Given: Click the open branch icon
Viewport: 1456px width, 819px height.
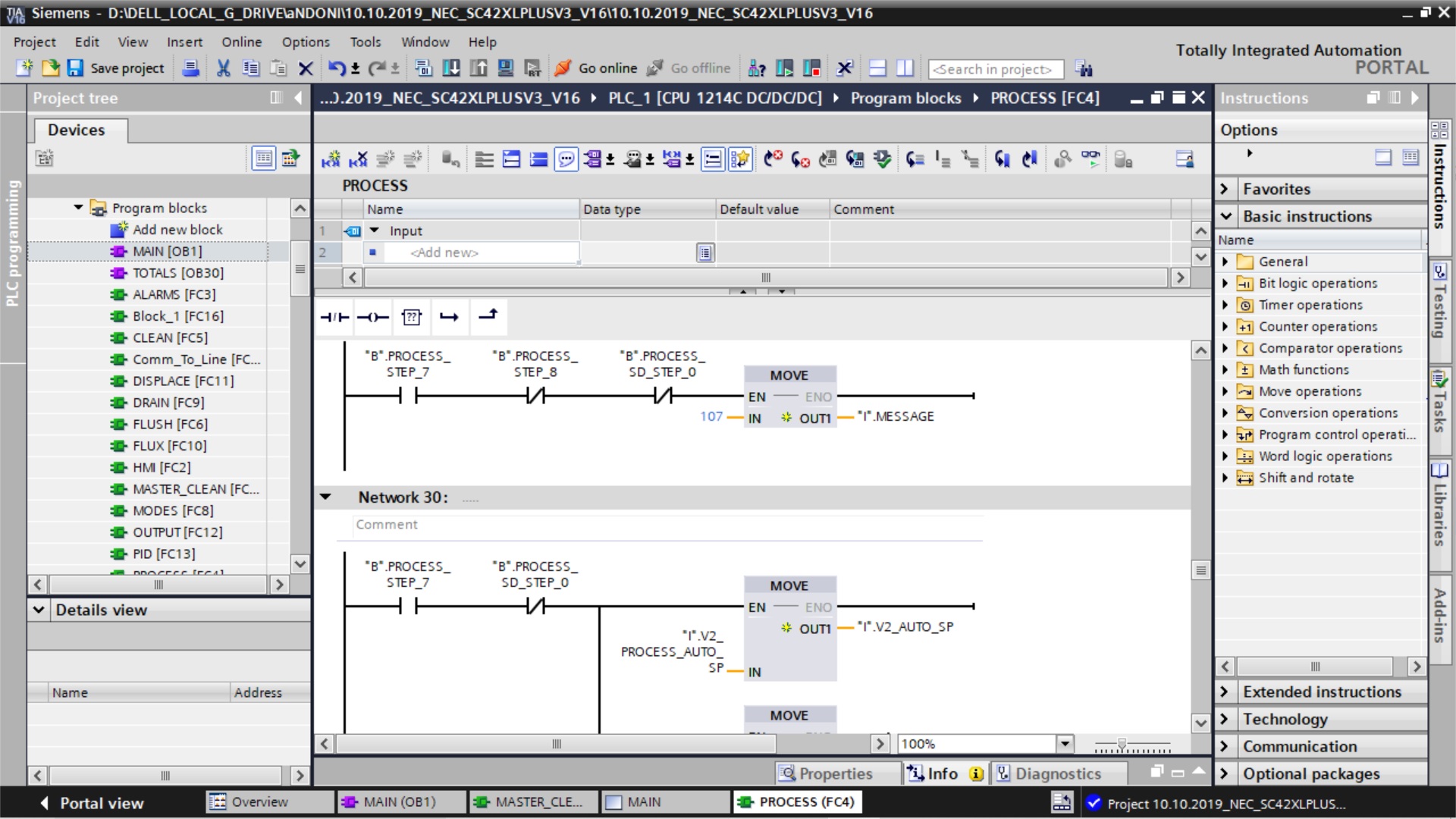Looking at the screenshot, I should click(450, 317).
